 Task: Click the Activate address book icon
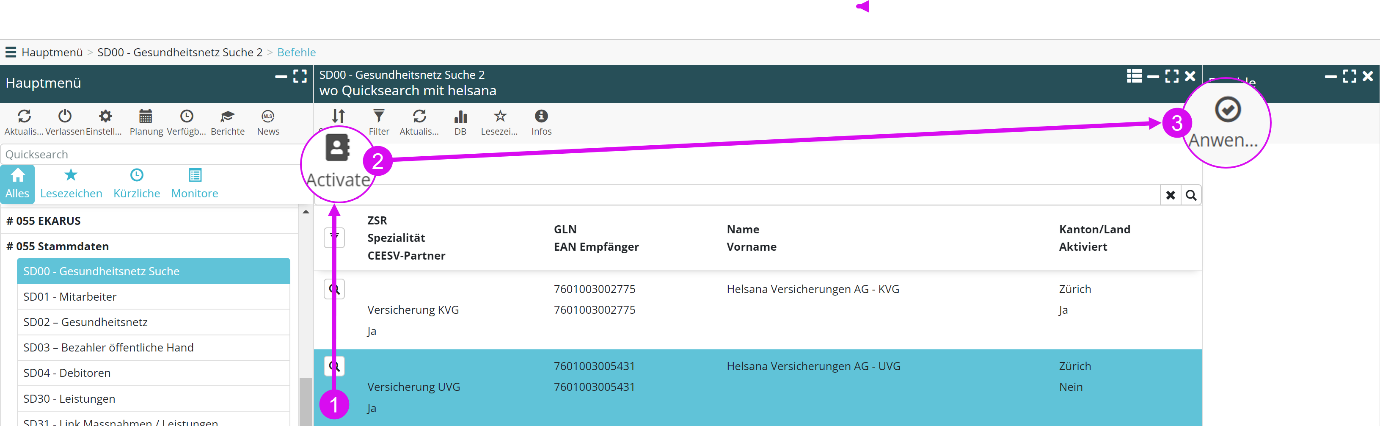(x=338, y=149)
